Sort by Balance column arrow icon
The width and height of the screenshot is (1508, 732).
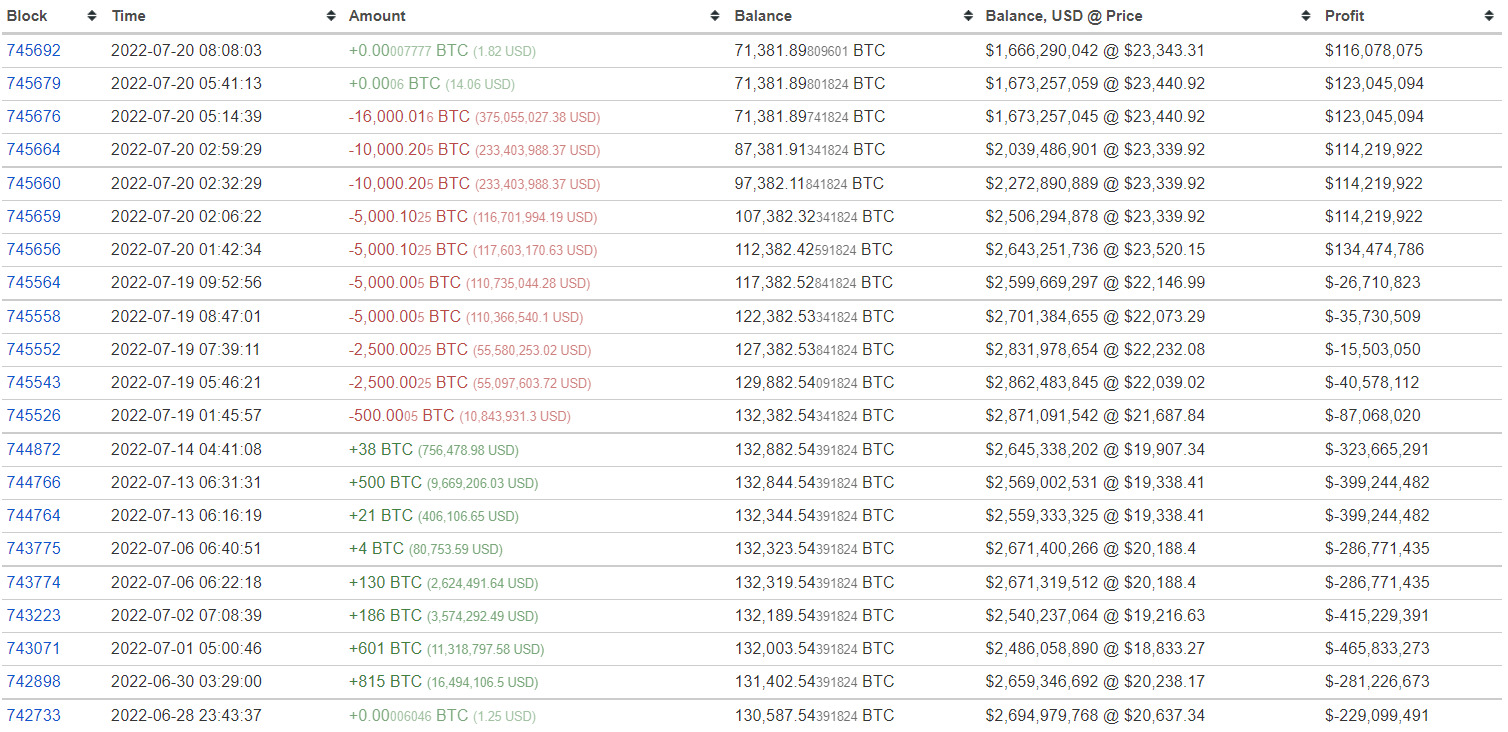pos(968,16)
